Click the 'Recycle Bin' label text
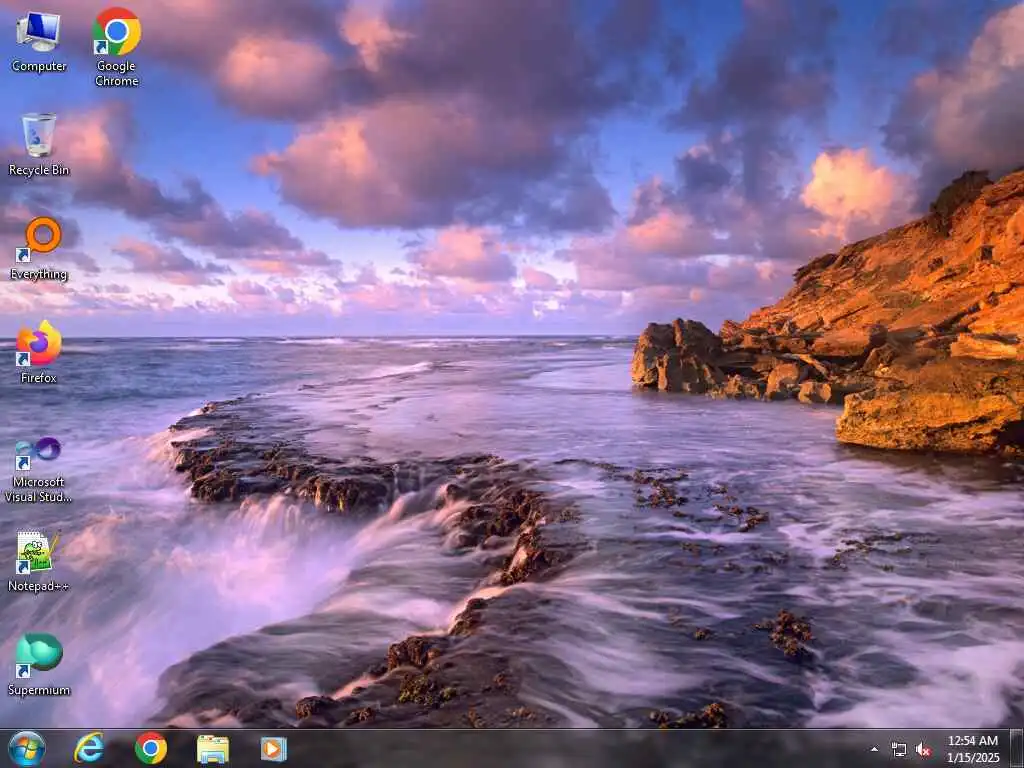The height and width of the screenshot is (768, 1024). point(39,170)
